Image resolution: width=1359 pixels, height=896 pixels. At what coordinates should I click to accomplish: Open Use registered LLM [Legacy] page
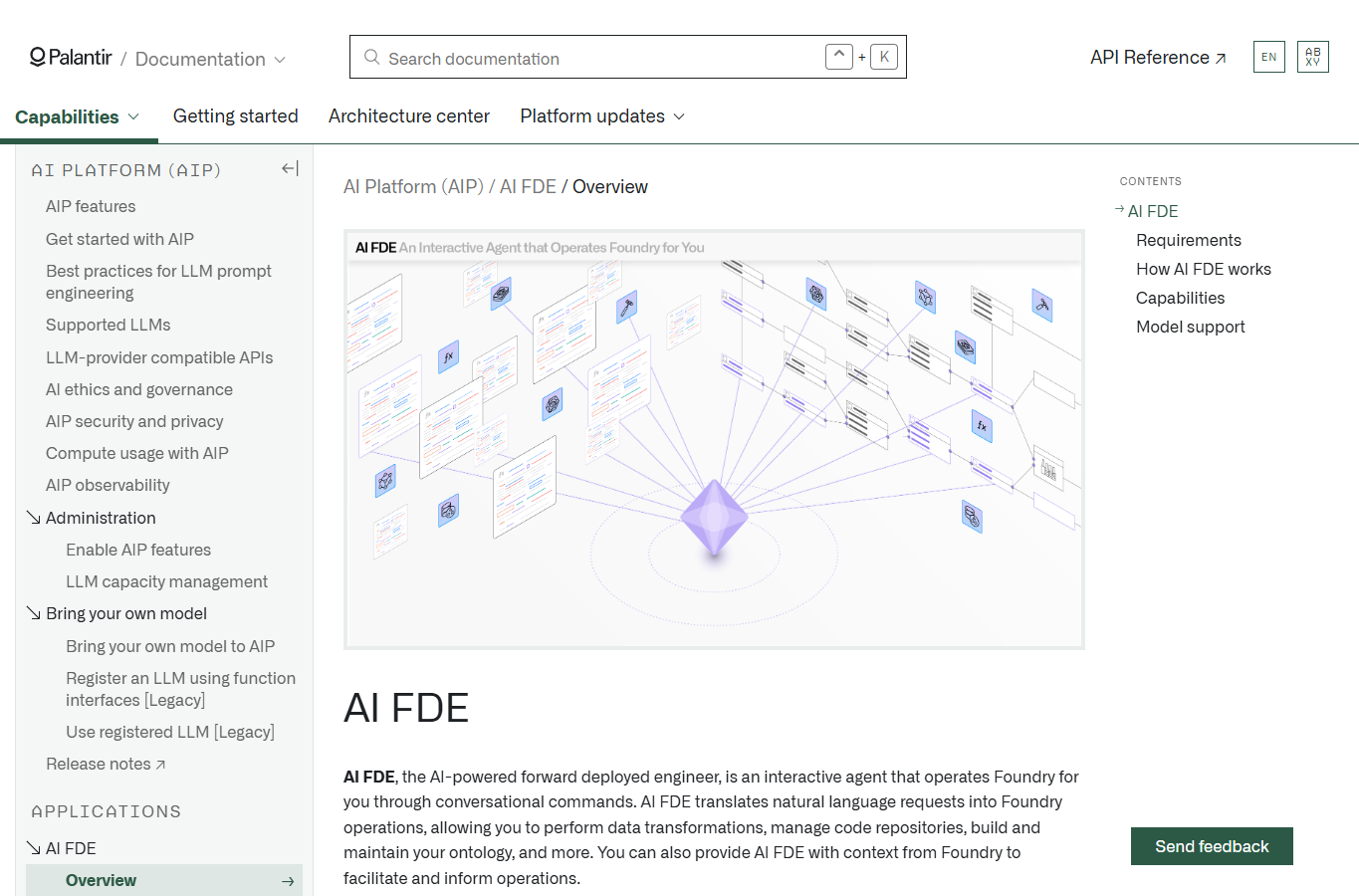170,732
